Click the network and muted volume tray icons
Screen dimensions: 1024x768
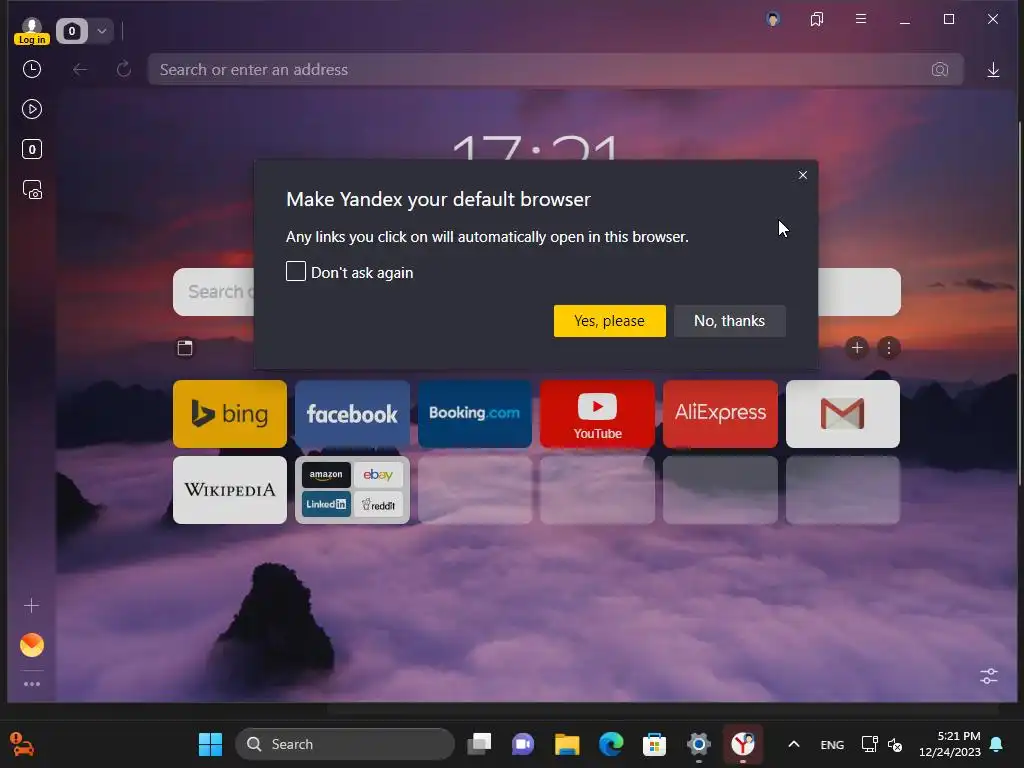click(x=882, y=744)
